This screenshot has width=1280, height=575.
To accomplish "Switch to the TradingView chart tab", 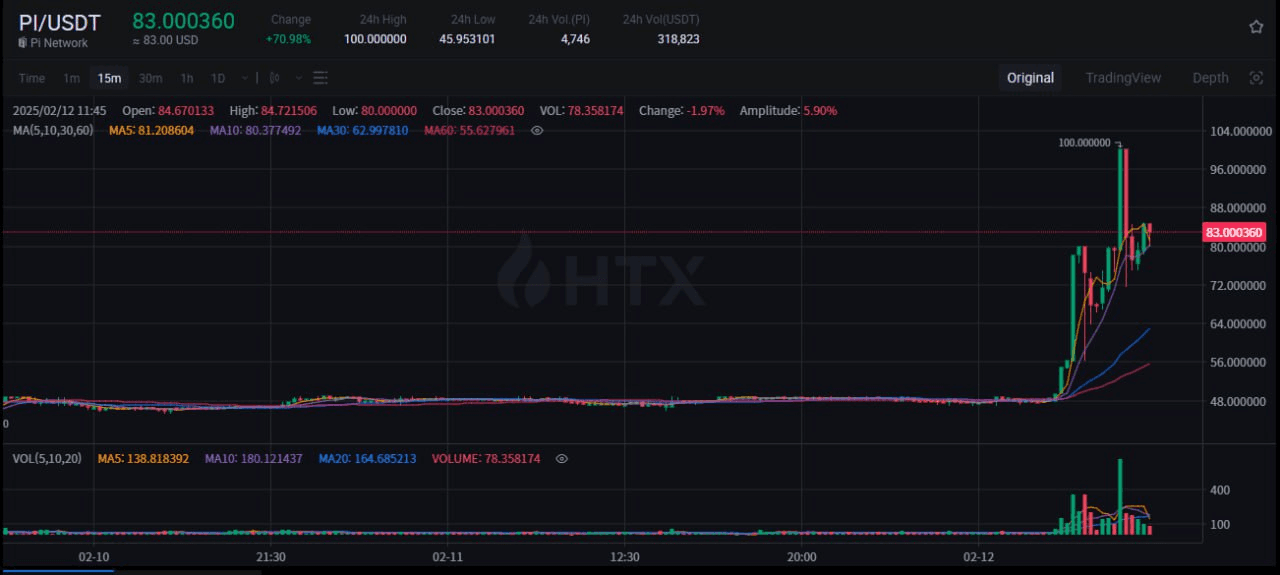I will pyautogui.click(x=1123, y=78).
